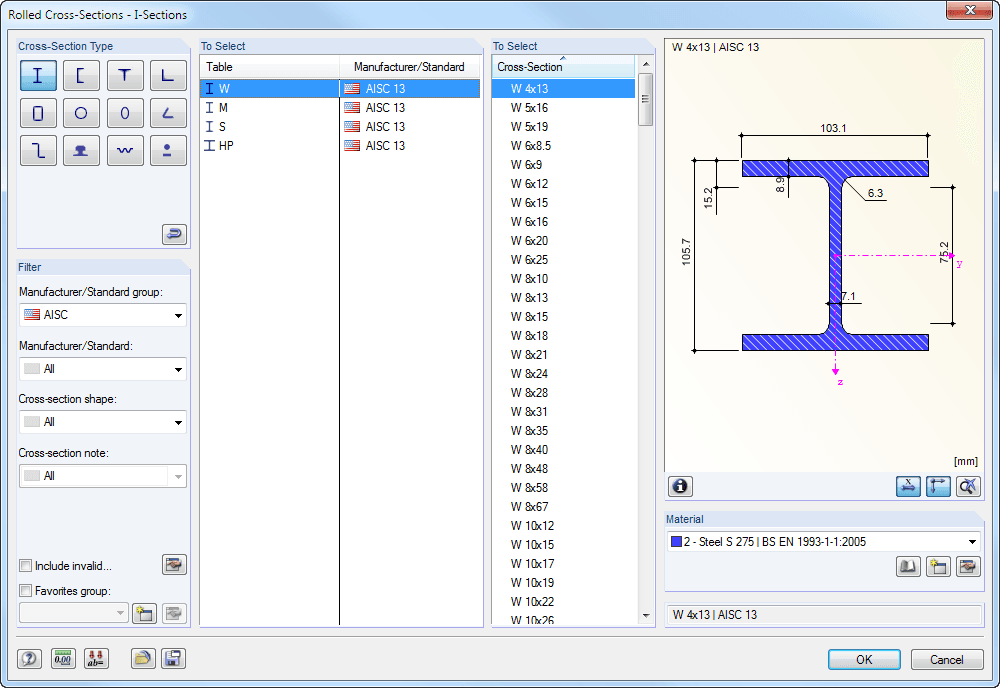Select cross-section W 4x13

tap(564, 89)
